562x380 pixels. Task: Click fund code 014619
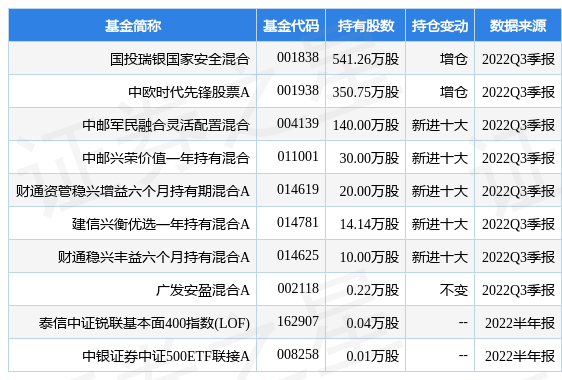(298, 189)
